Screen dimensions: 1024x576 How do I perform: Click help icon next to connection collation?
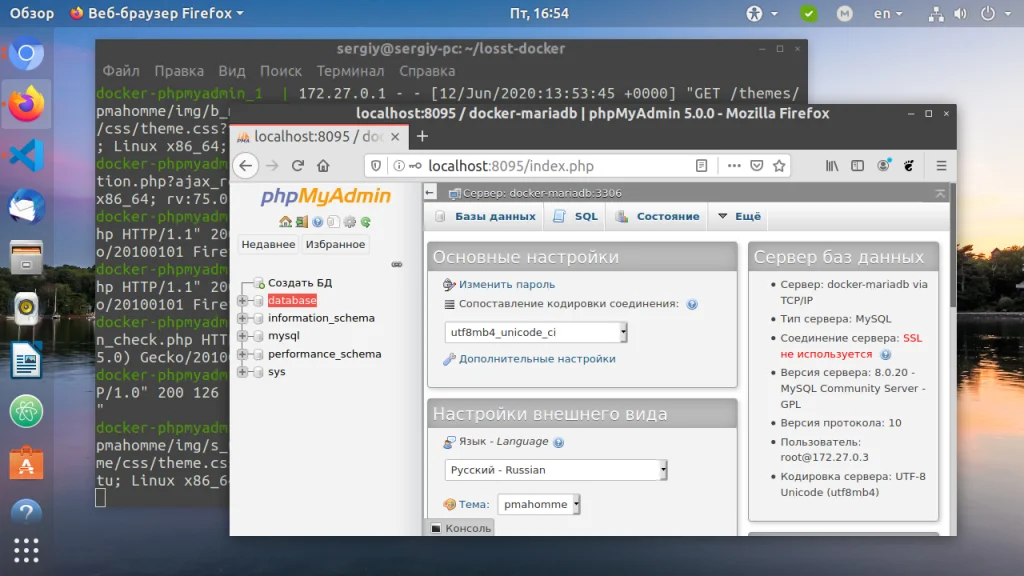[692, 304]
